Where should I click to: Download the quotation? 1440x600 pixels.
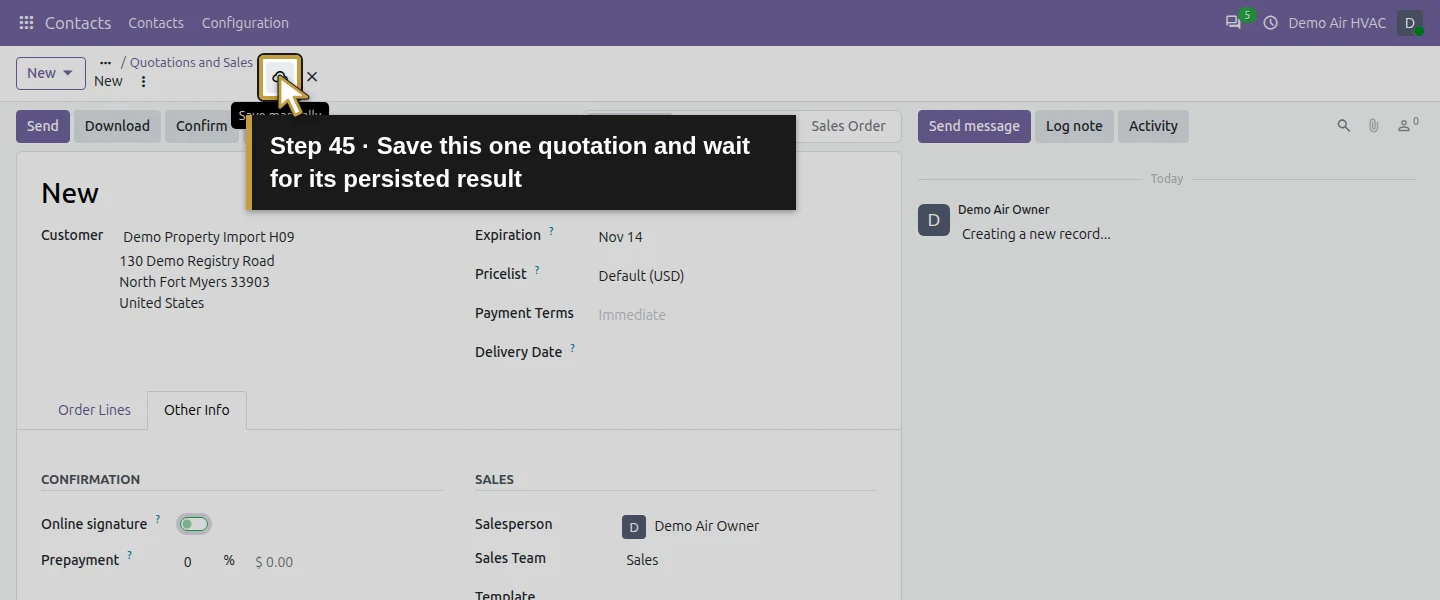click(x=117, y=126)
